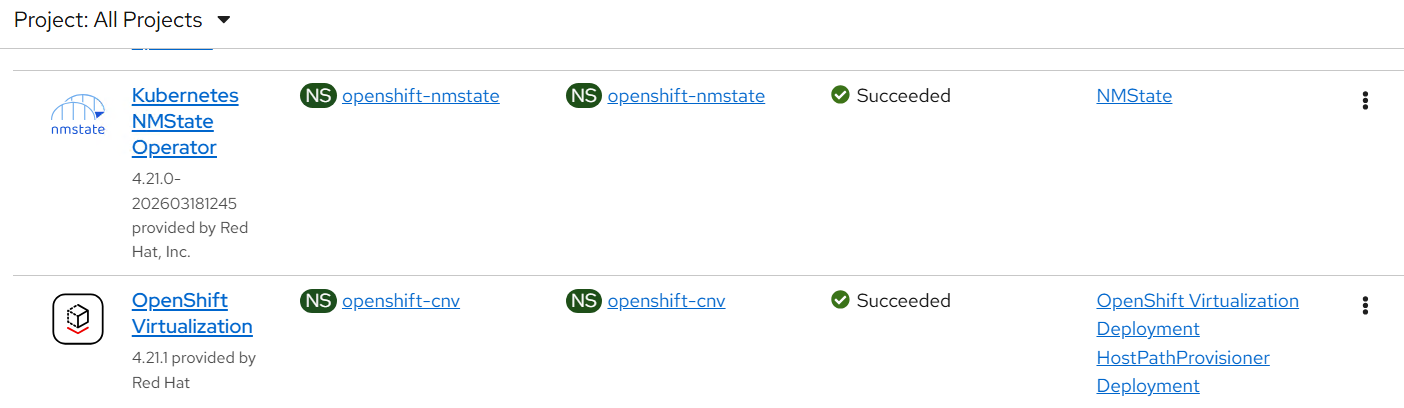The image size is (1404, 408).
Task: Click NS badge for openshift-nmstate in Managed Namespaces column
Action: (584, 96)
